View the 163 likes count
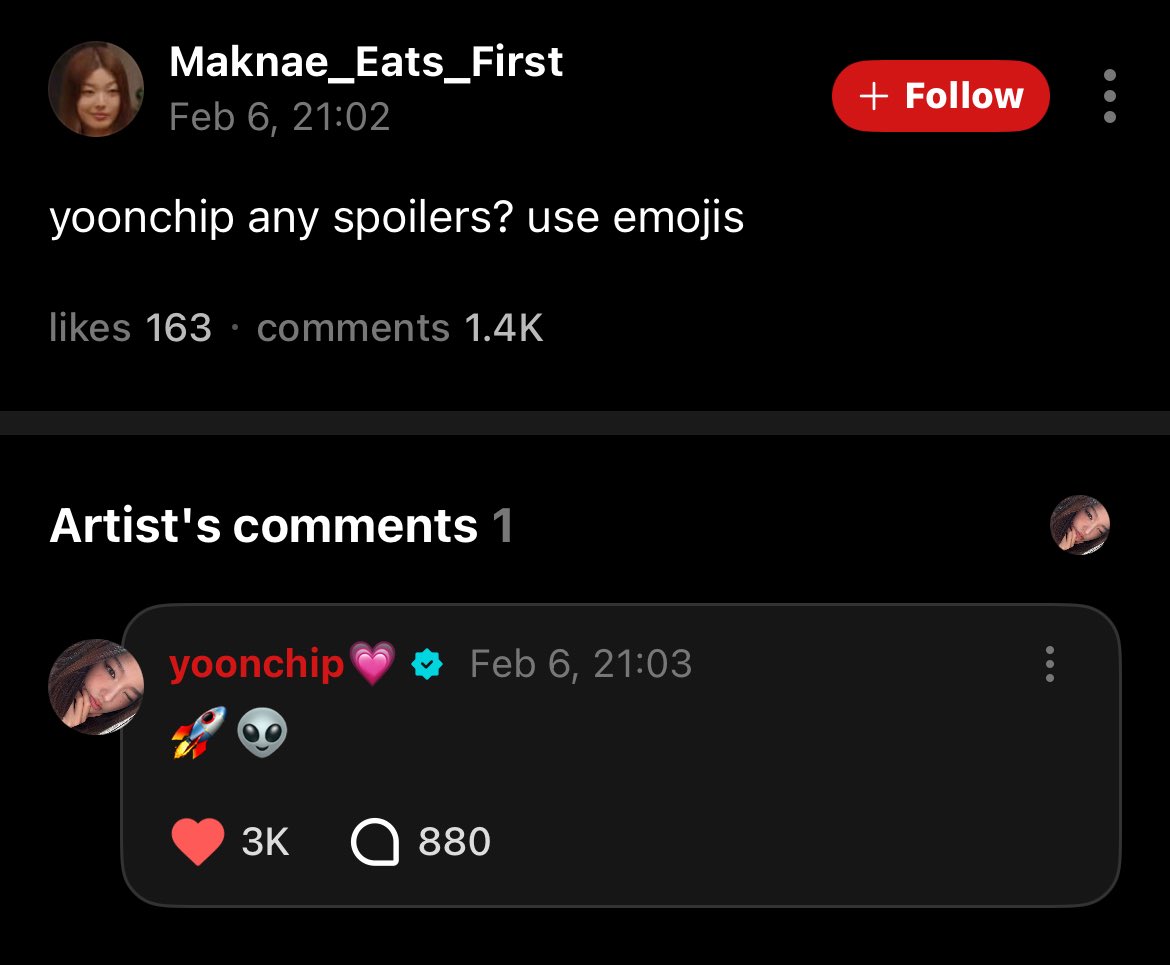 tap(129, 327)
